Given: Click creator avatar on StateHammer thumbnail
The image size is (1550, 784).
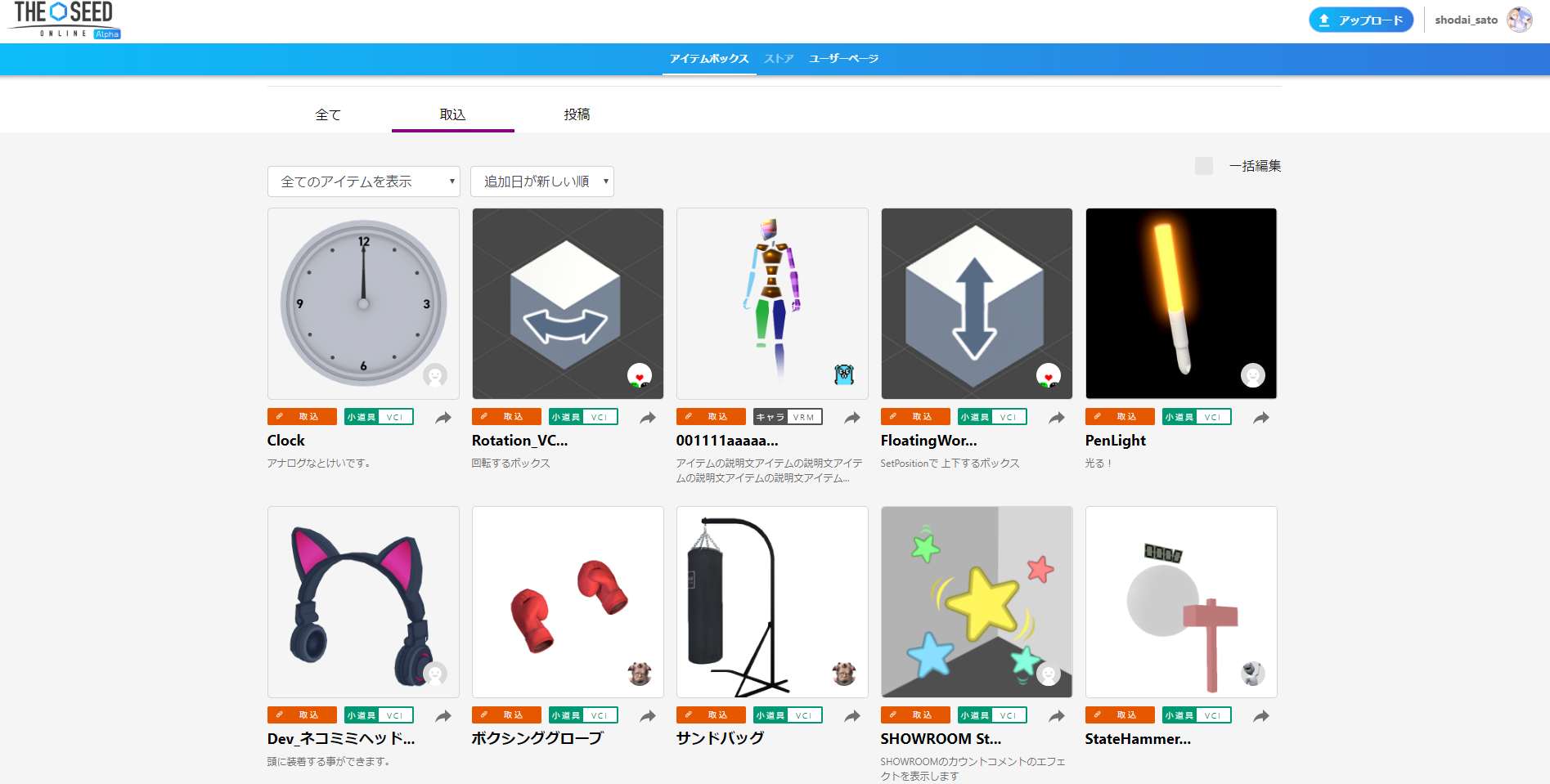Looking at the screenshot, I should pyautogui.click(x=1252, y=674).
